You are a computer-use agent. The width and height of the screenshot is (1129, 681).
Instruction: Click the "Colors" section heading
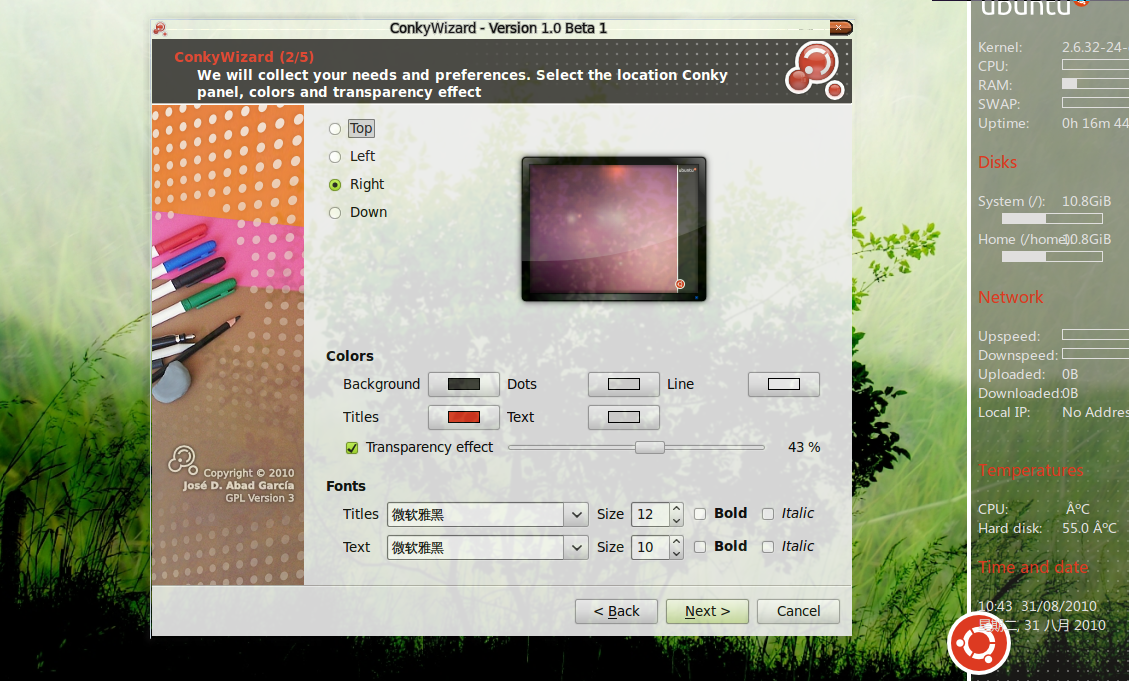[x=350, y=356]
